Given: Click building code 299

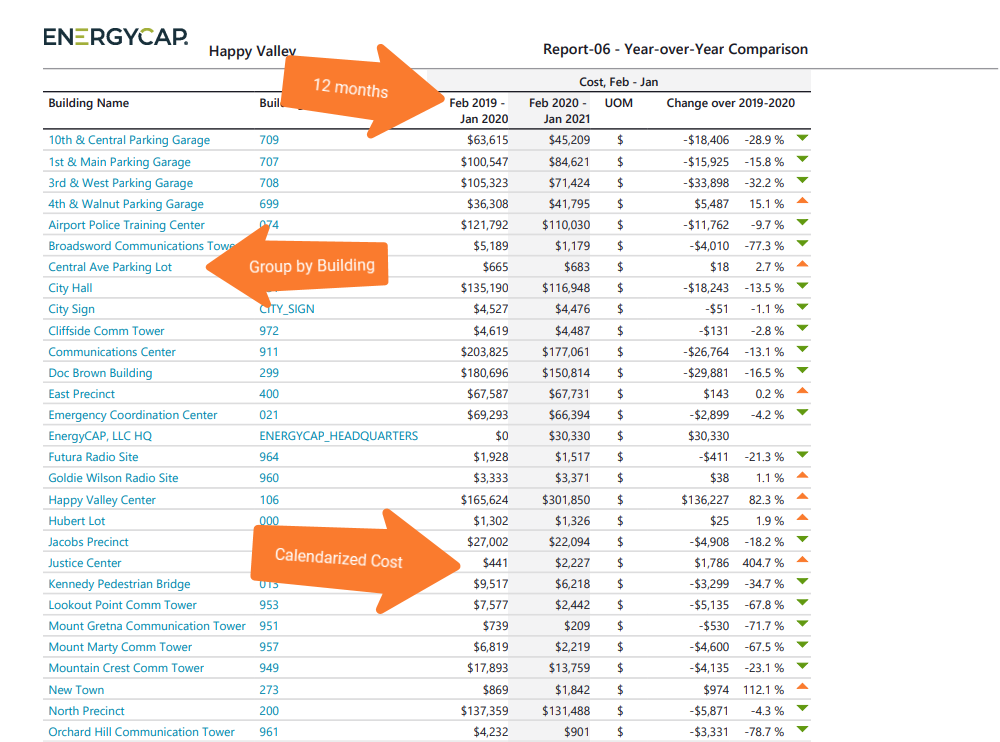Looking at the screenshot, I should tap(269, 373).
